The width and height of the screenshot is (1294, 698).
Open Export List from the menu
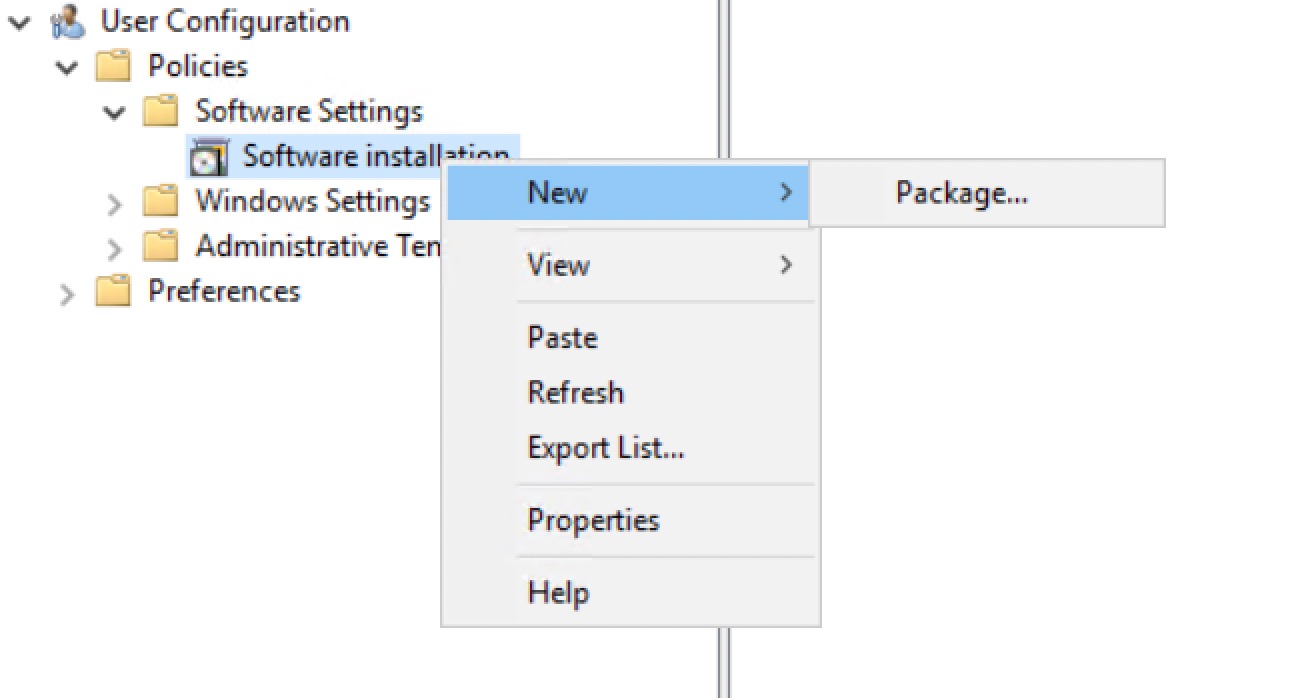[x=605, y=448]
